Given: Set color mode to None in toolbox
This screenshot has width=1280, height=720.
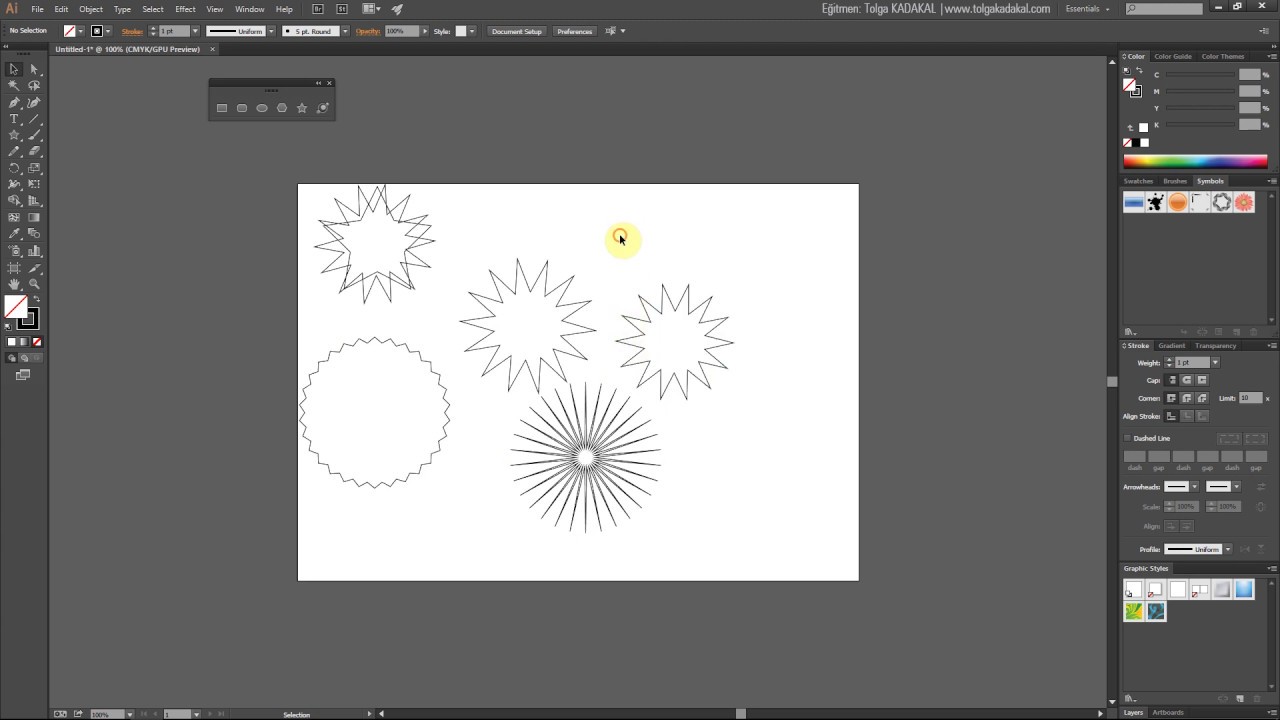Looking at the screenshot, I should tap(36, 342).
